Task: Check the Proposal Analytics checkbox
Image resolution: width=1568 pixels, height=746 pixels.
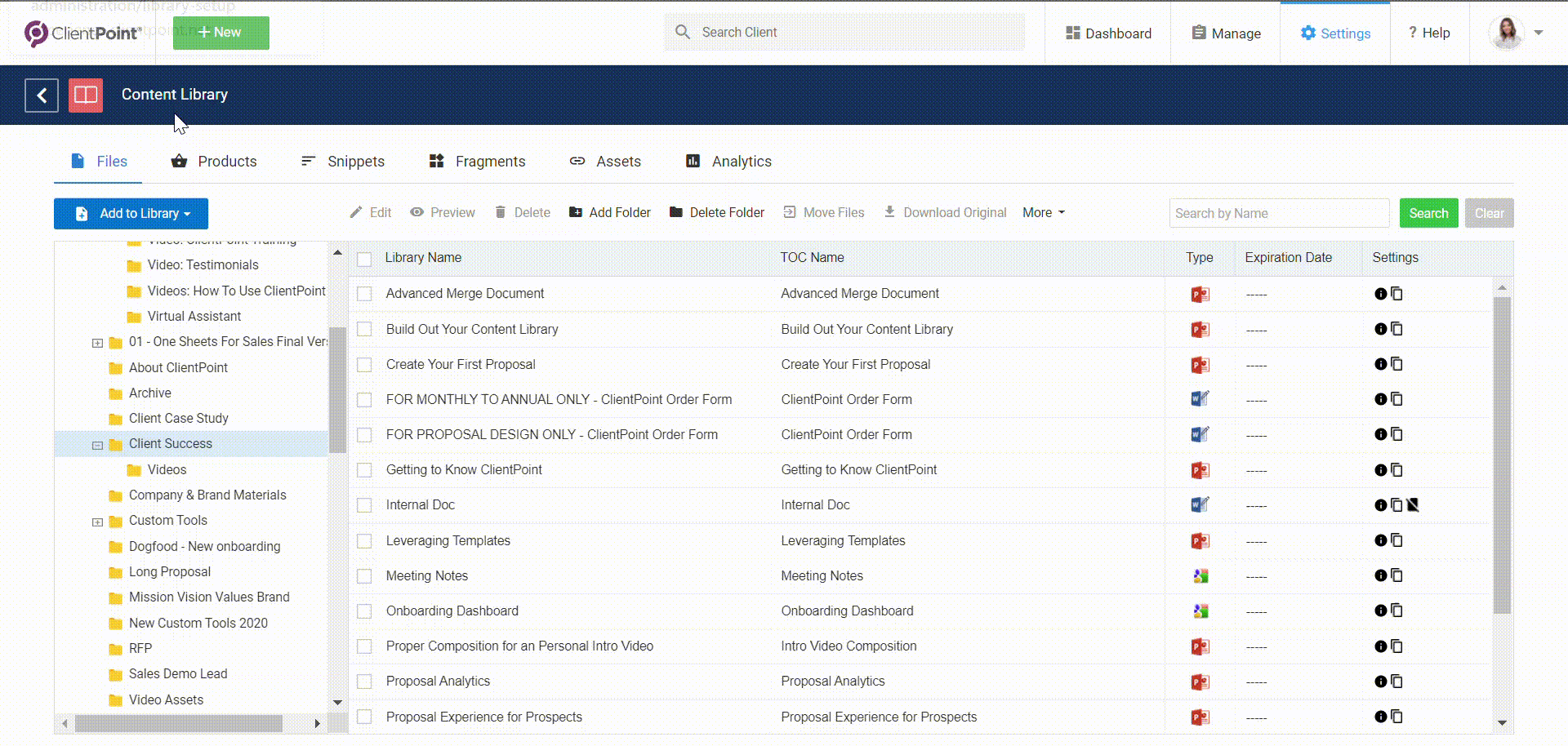Action: [x=364, y=682]
